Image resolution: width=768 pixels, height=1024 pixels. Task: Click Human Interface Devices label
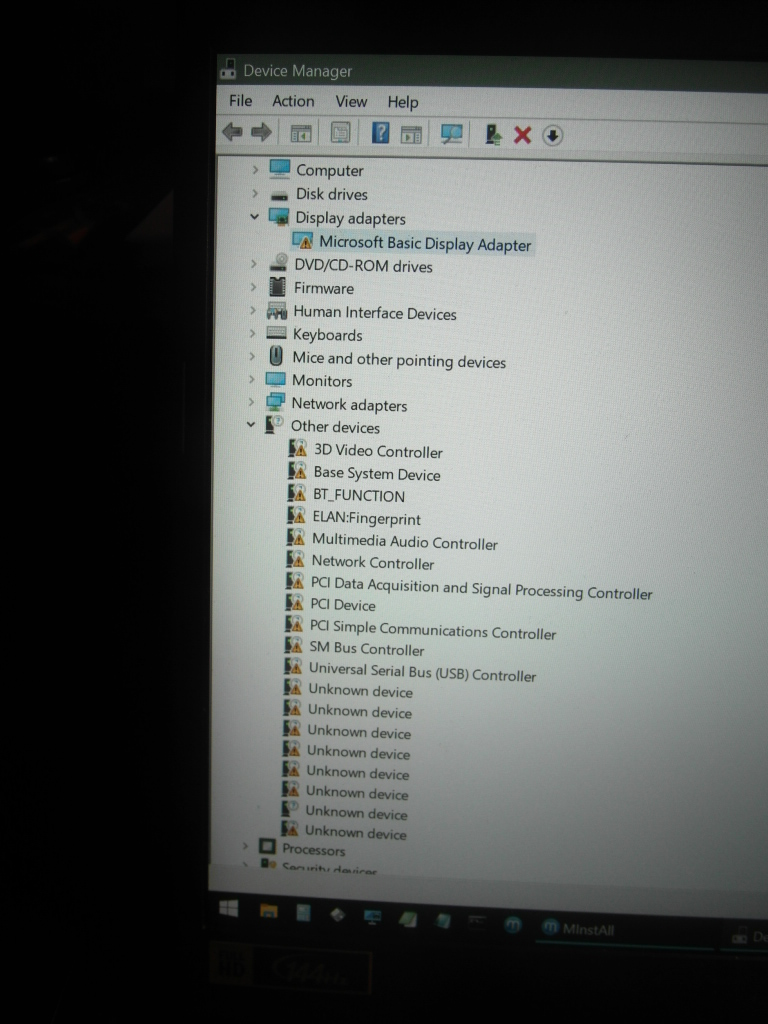(x=375, y=313)
